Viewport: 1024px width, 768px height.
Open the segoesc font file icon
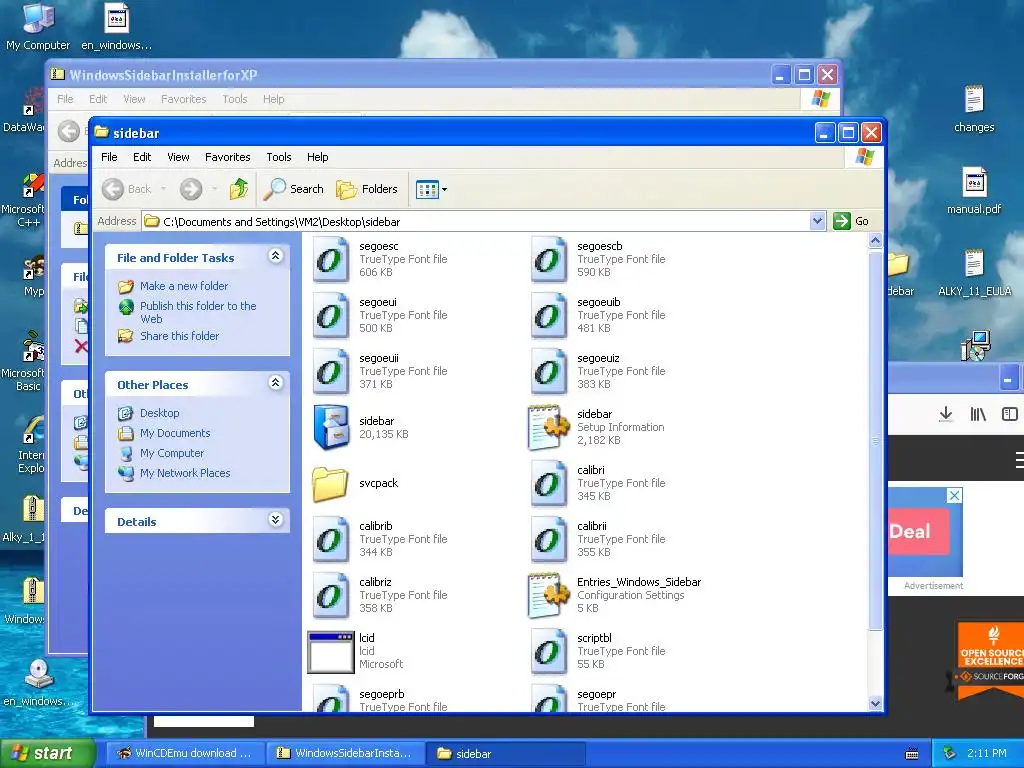coord(330,259)
